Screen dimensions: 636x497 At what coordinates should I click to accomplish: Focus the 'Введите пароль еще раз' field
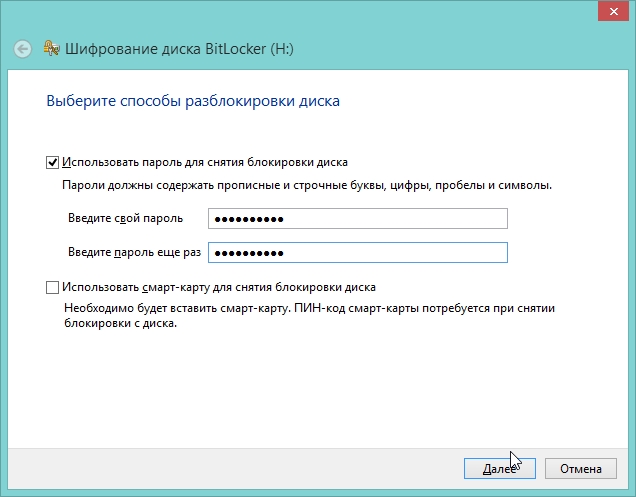pyautogui.click(x=358, y=252)
